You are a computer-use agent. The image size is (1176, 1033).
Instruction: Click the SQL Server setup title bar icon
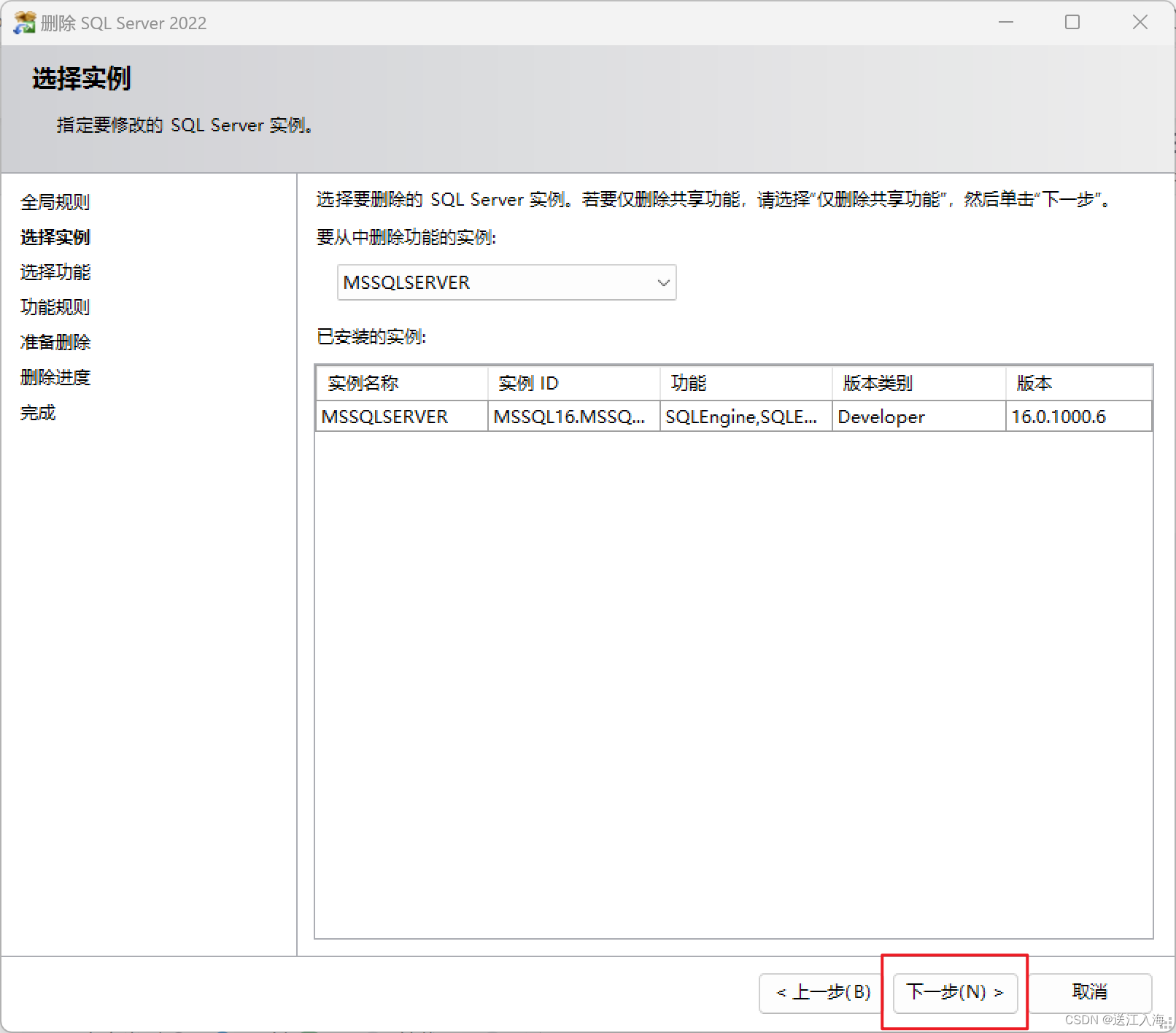tap(24, 23)
